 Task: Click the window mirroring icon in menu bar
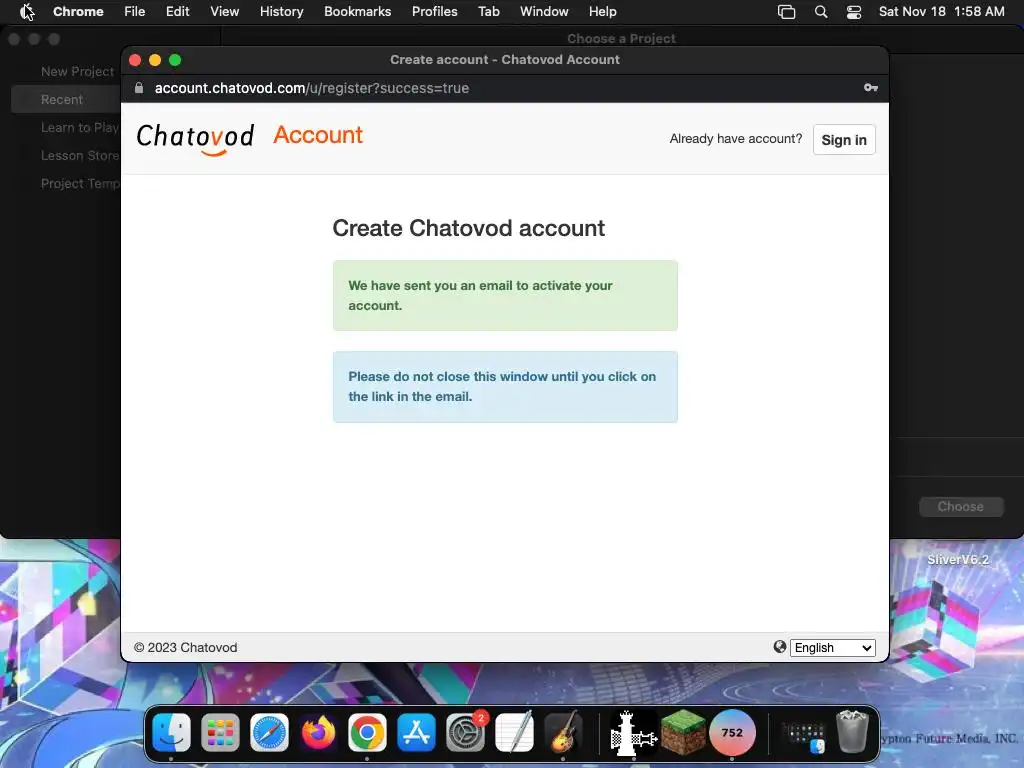[x=786, y=12]
